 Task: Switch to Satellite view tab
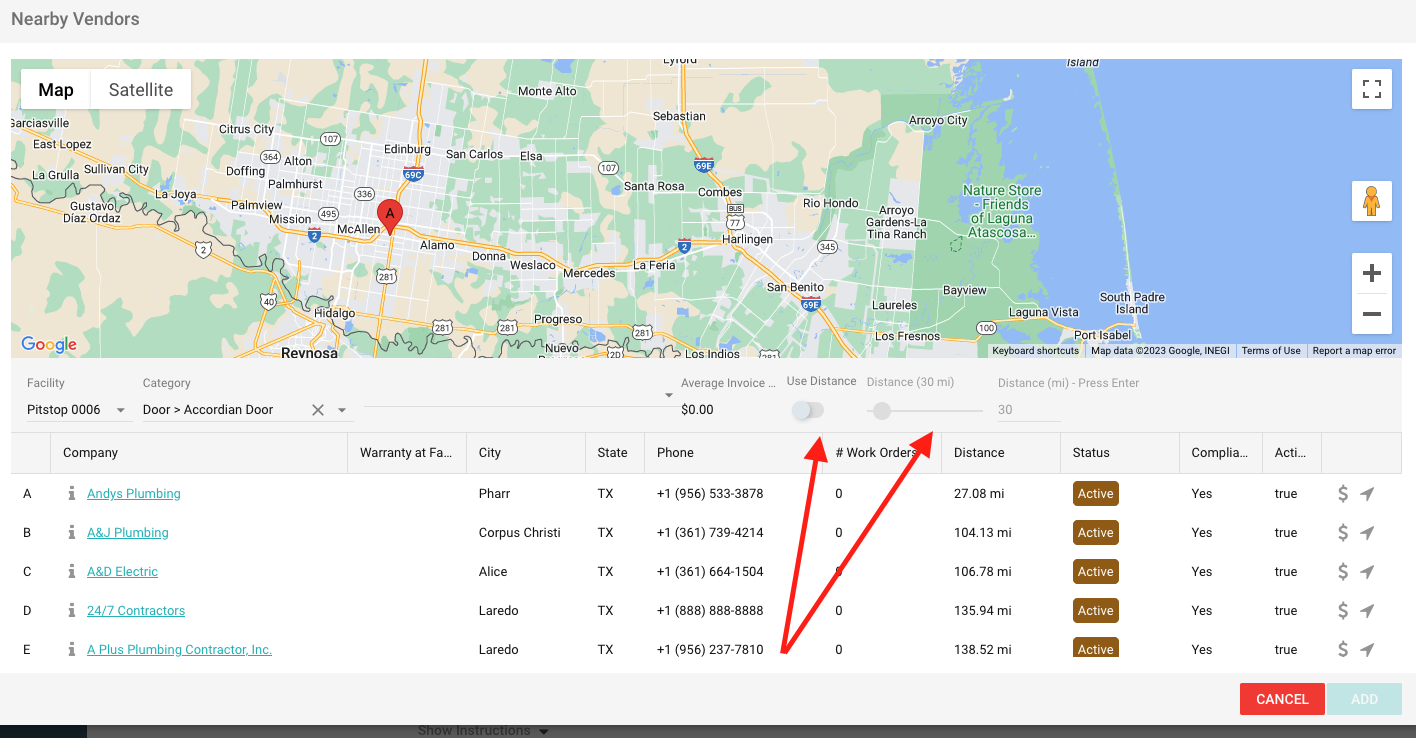point(141,90)
